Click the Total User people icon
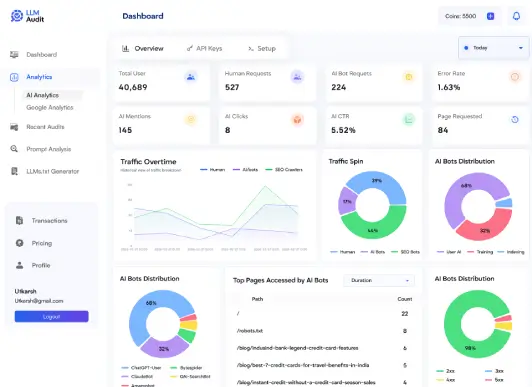532x387 pixels. pos(191,77)
